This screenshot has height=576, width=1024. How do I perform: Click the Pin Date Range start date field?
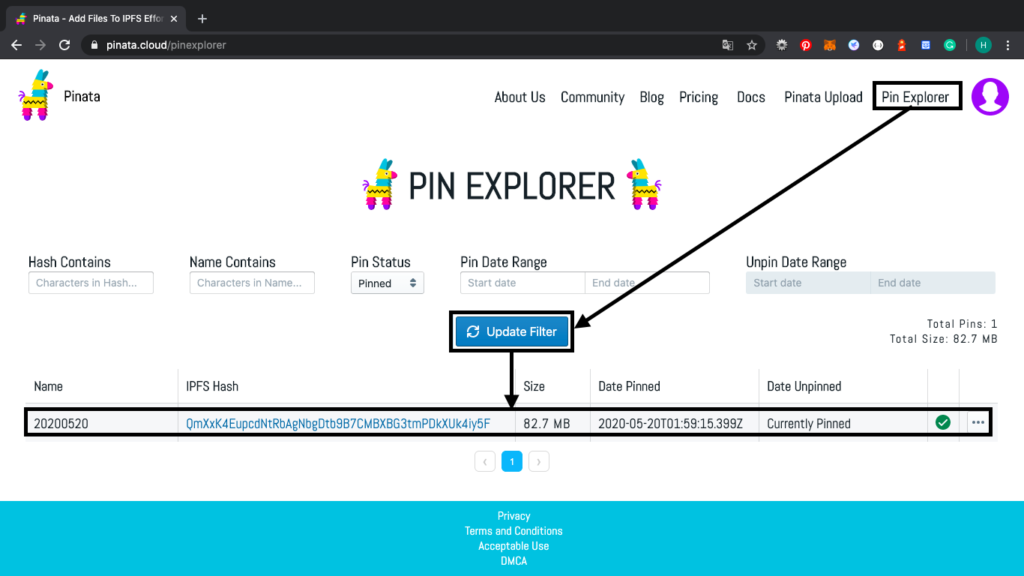point(522,283)
